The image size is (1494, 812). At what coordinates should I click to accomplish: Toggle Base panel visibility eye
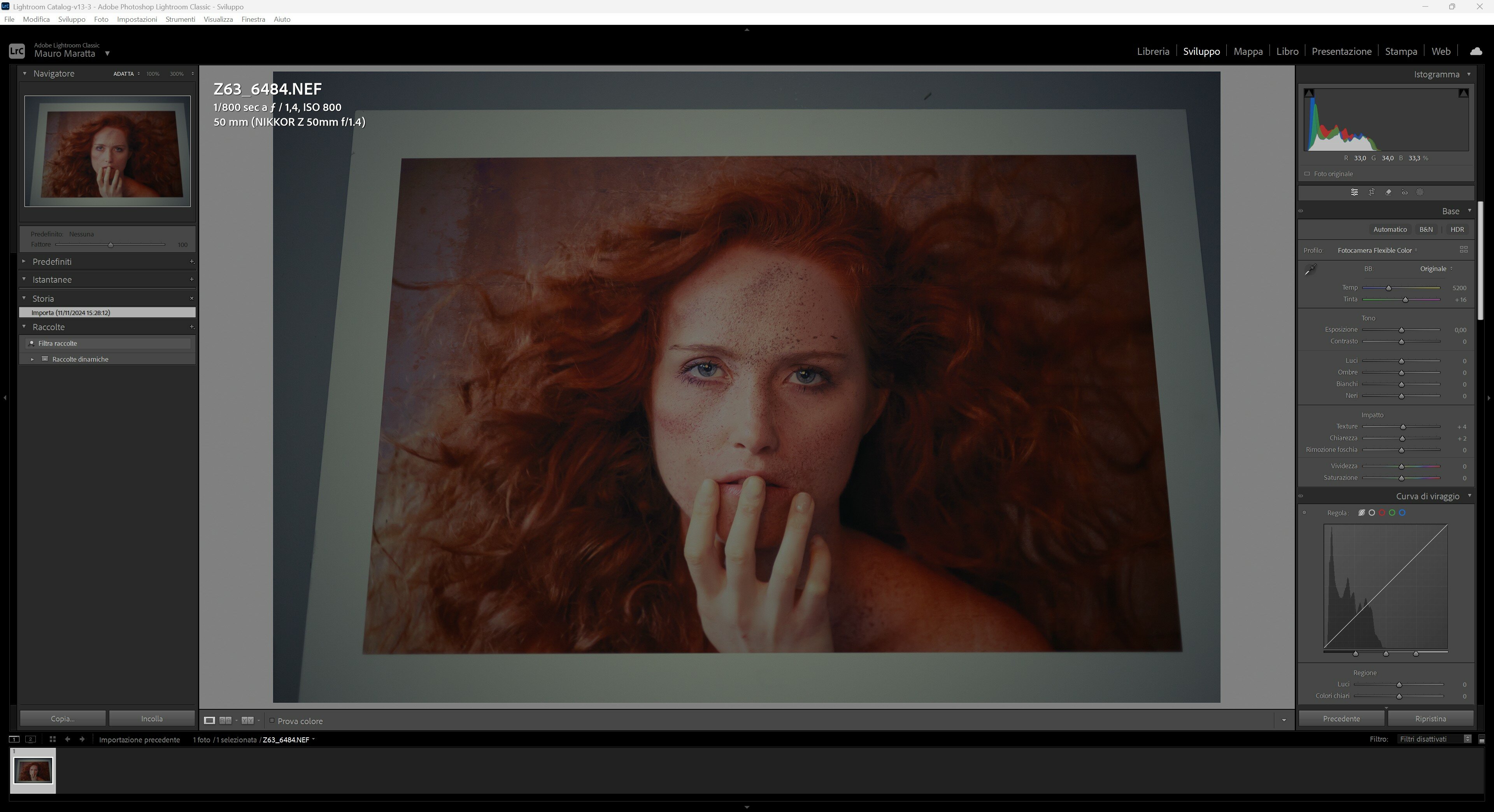point(1301,211)
